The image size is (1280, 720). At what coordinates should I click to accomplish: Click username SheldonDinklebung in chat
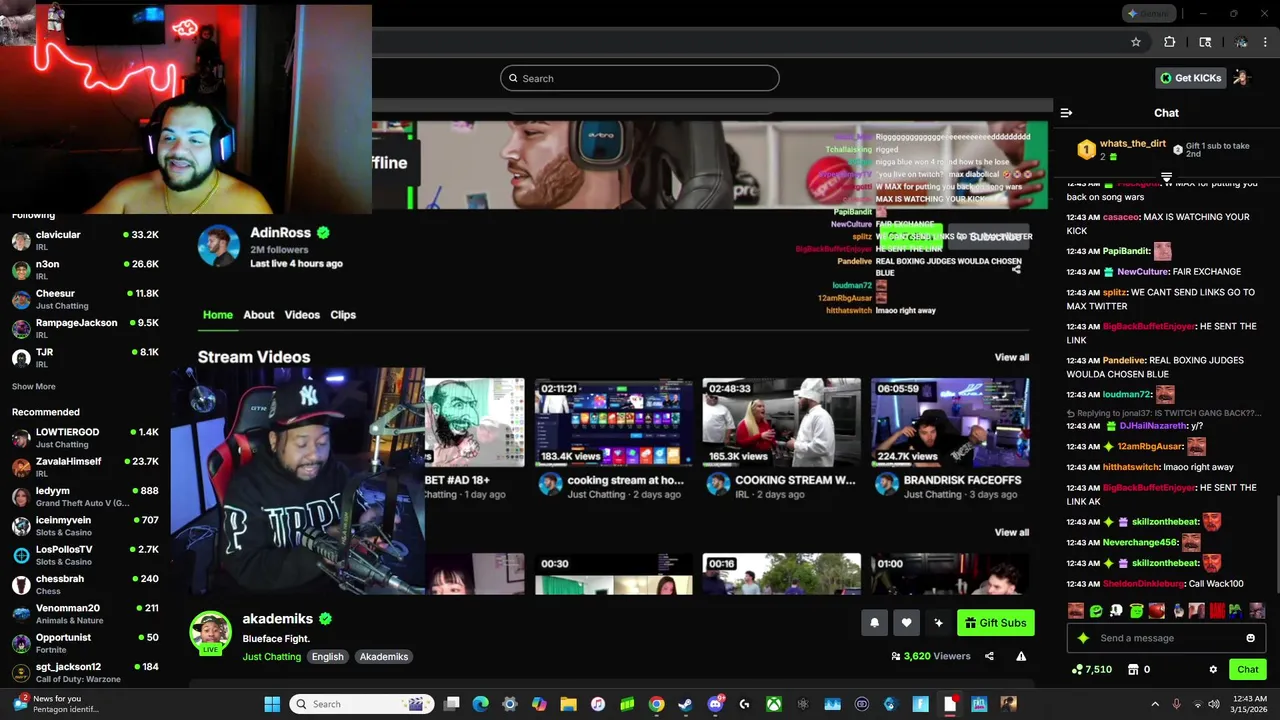(x=1143, y=584)
